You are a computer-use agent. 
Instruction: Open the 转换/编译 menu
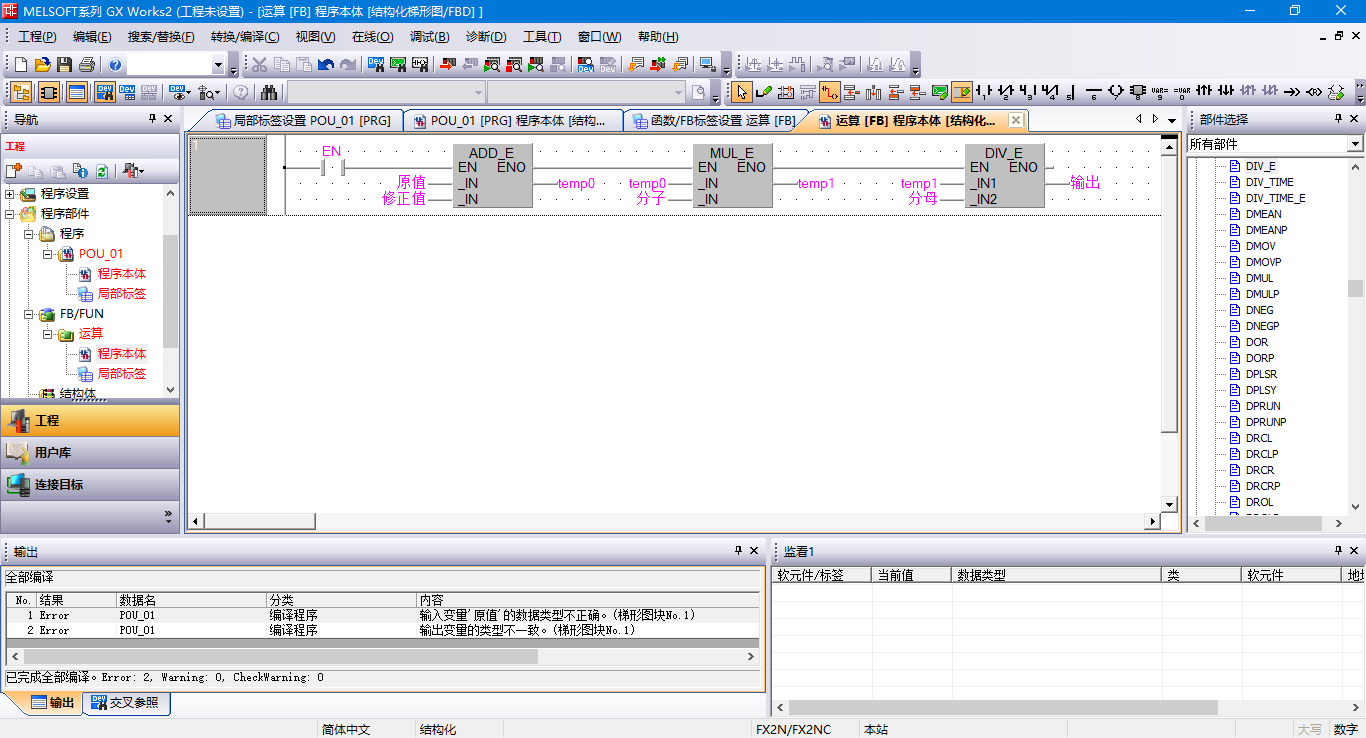[244, 37]
